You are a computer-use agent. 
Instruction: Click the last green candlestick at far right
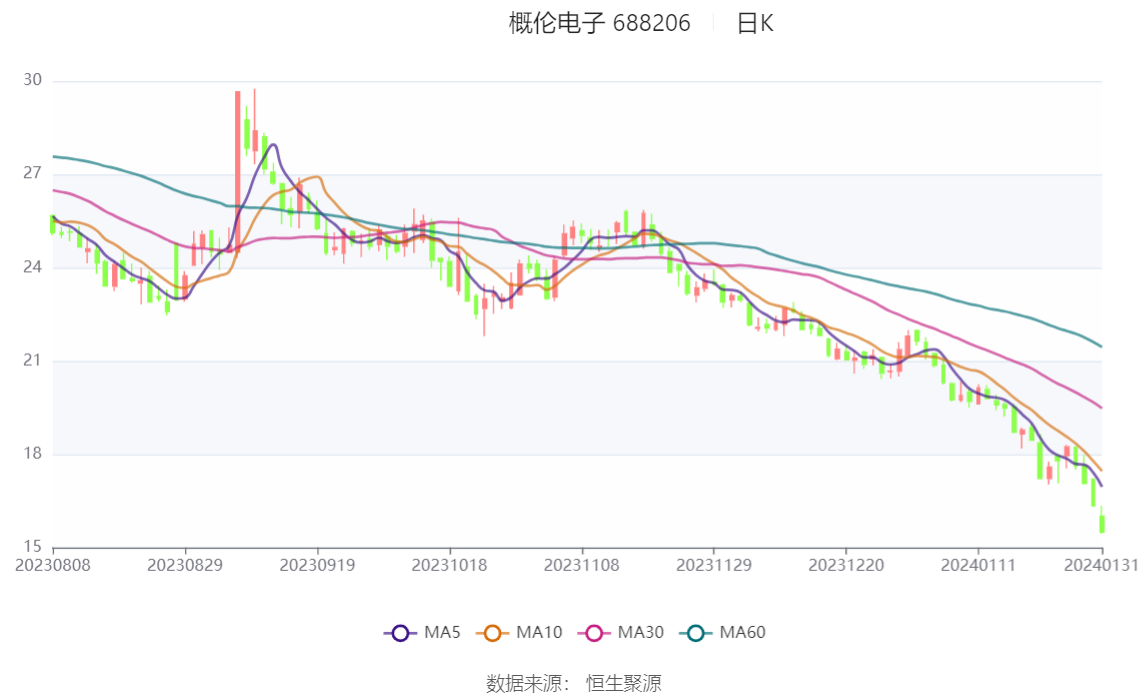[x=1102, y=523]
